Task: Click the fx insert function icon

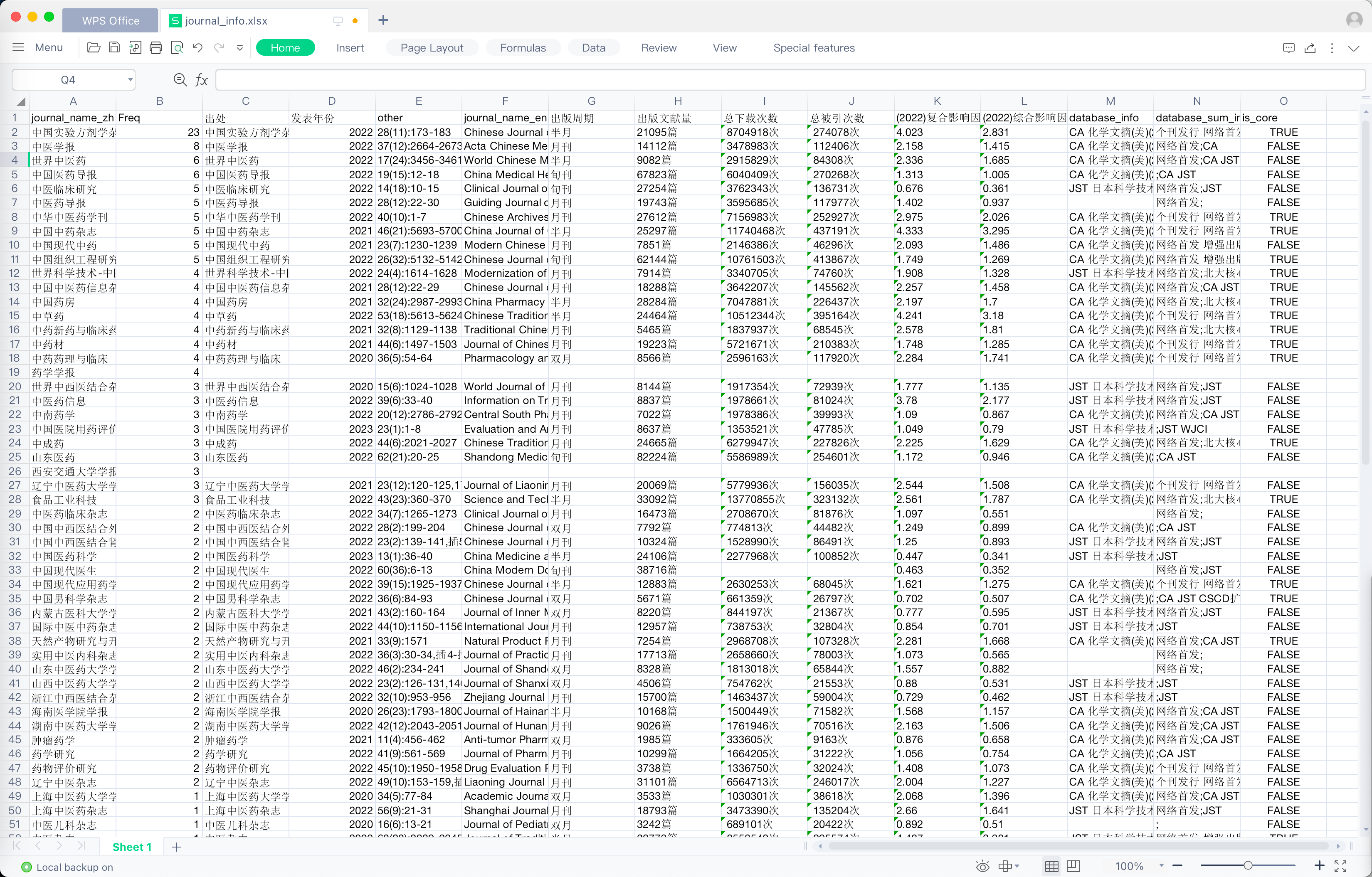Action: (202, 80)
